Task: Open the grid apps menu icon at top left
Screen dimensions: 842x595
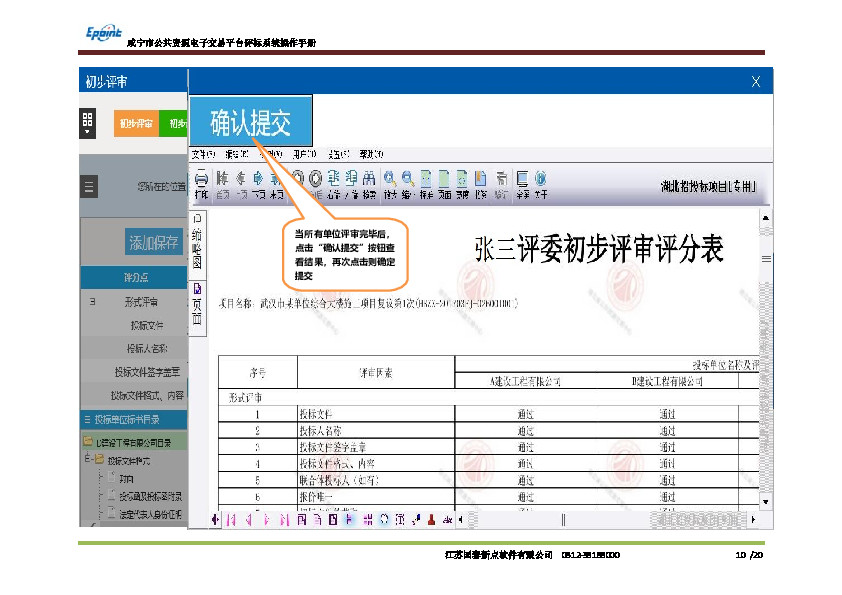Action: (87, 121)
